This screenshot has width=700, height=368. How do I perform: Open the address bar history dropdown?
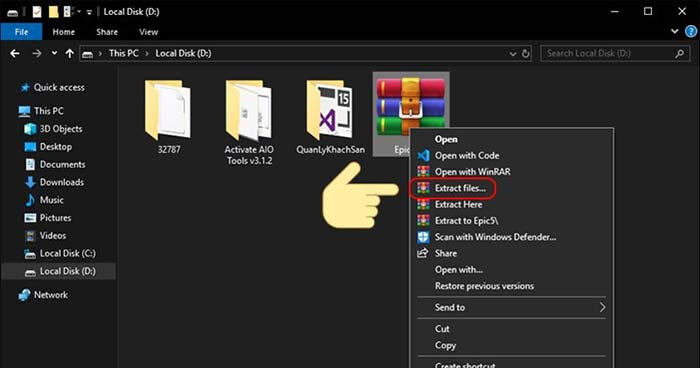click(x=512, y=54)
